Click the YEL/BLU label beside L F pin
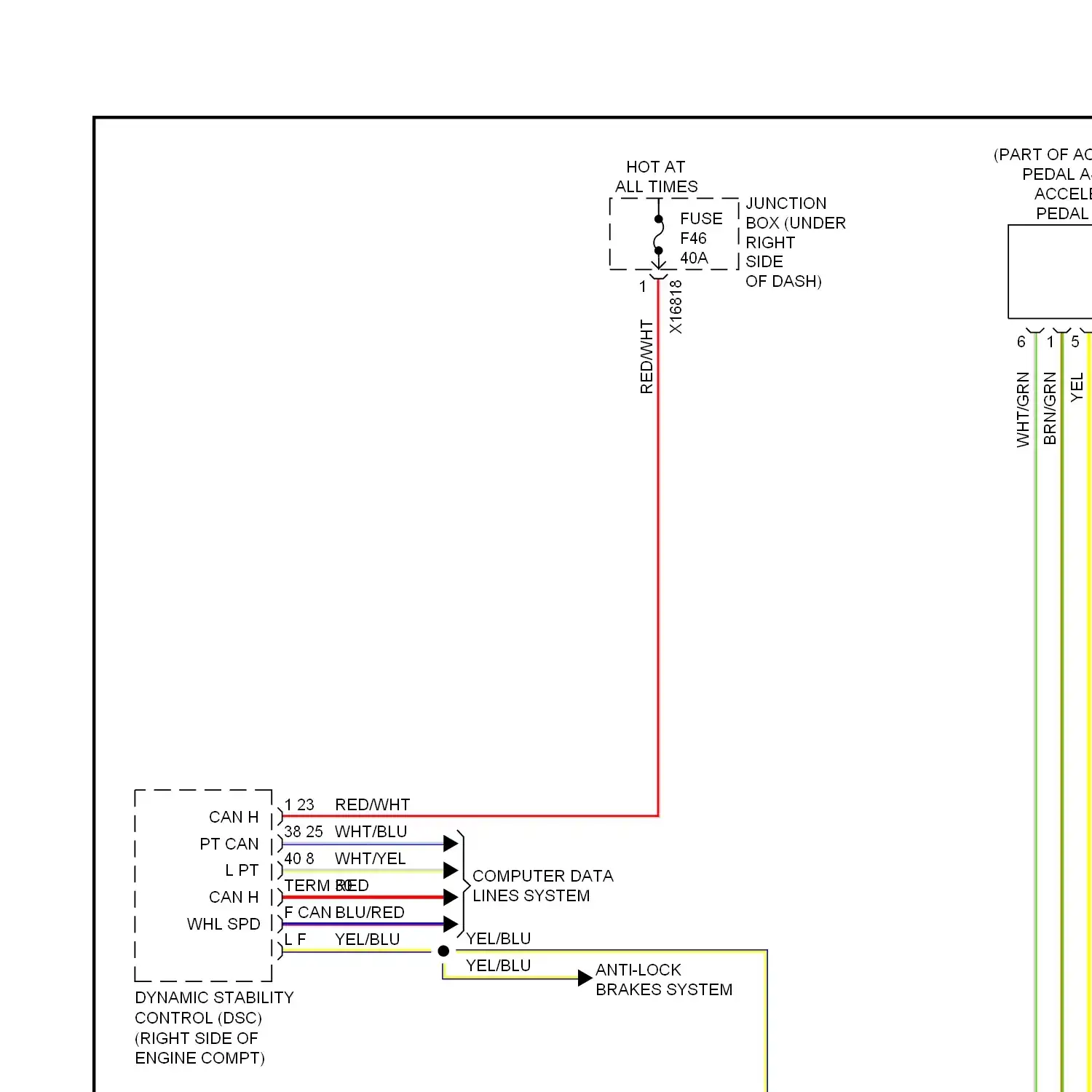Image resolution: width=1092 pixels, height=1092 pixels. 367,939
